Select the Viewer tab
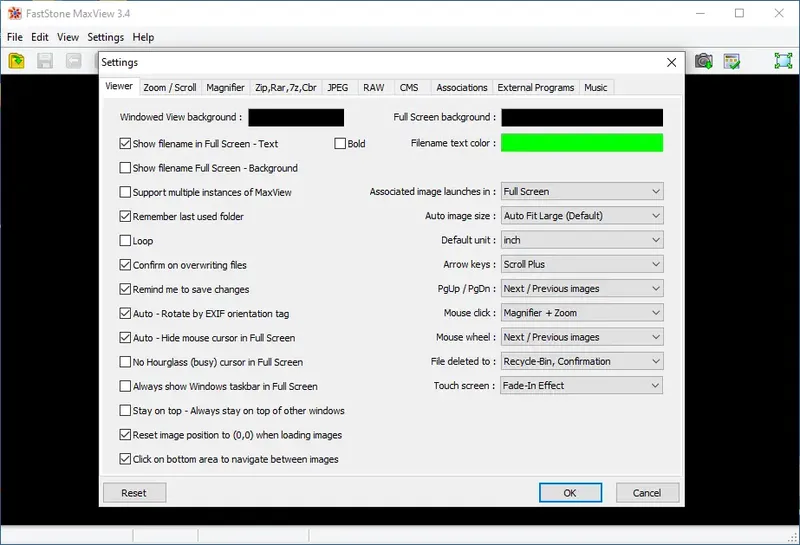This screenshot has height=545, width=800. 119,86
